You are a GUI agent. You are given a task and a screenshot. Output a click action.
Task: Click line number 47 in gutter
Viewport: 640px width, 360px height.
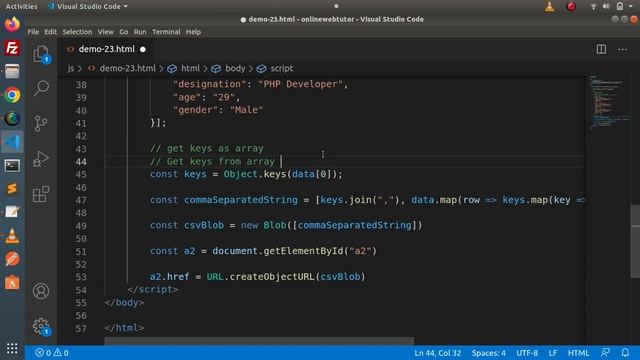(x=81, y=200)
